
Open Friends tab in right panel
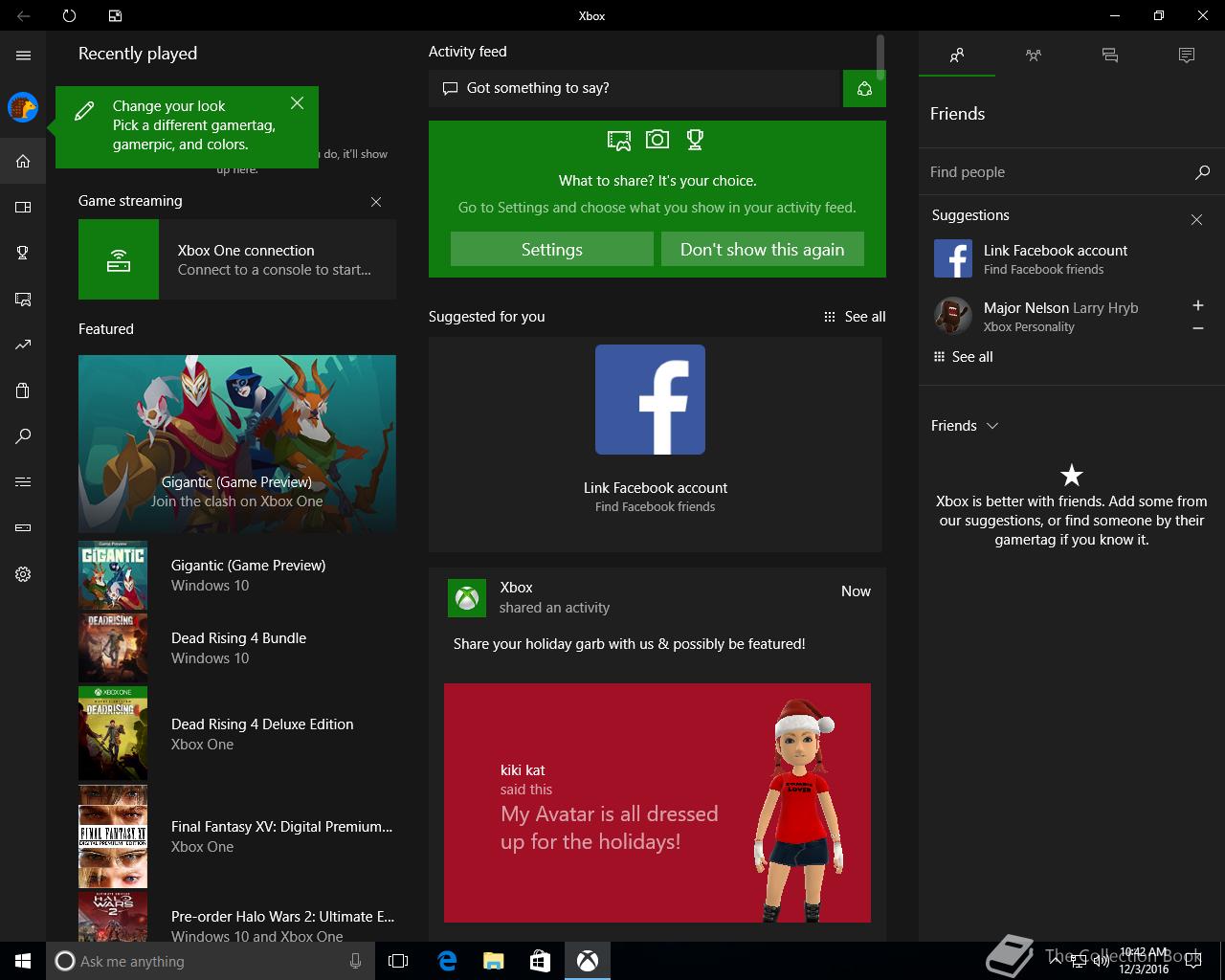click(x=957, y=56)
